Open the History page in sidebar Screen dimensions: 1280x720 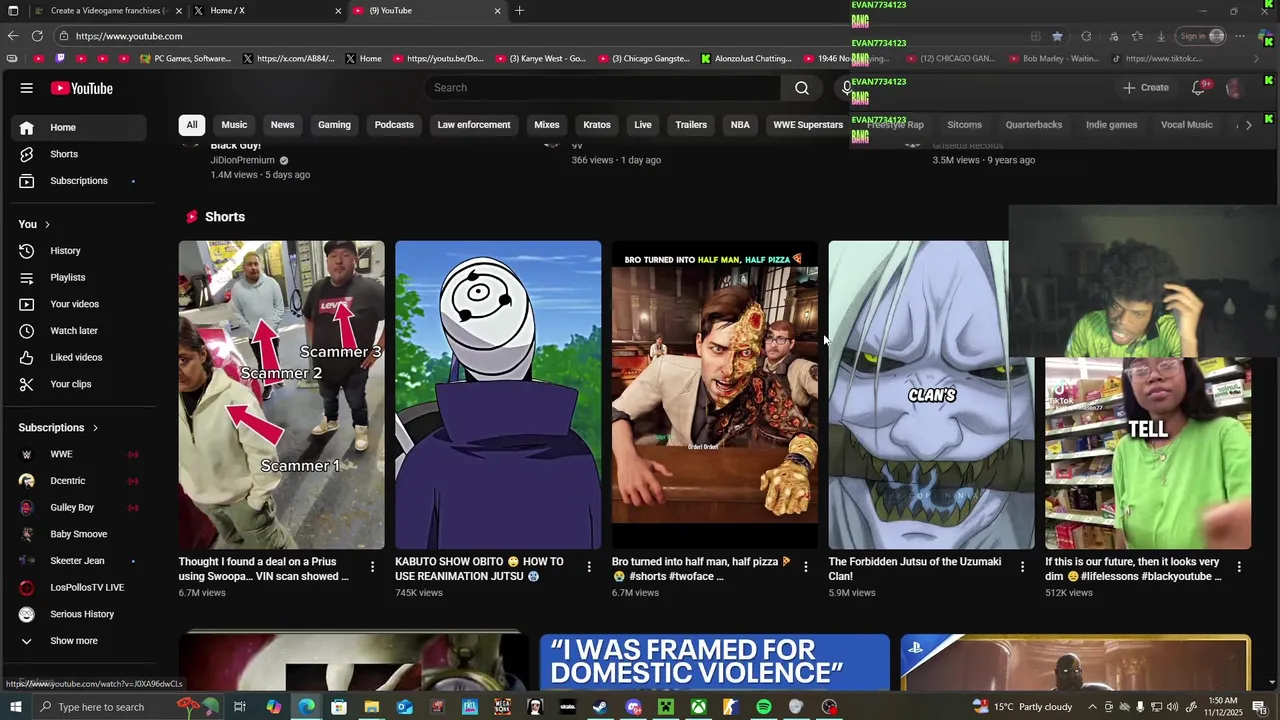click(x=78, y=251)
